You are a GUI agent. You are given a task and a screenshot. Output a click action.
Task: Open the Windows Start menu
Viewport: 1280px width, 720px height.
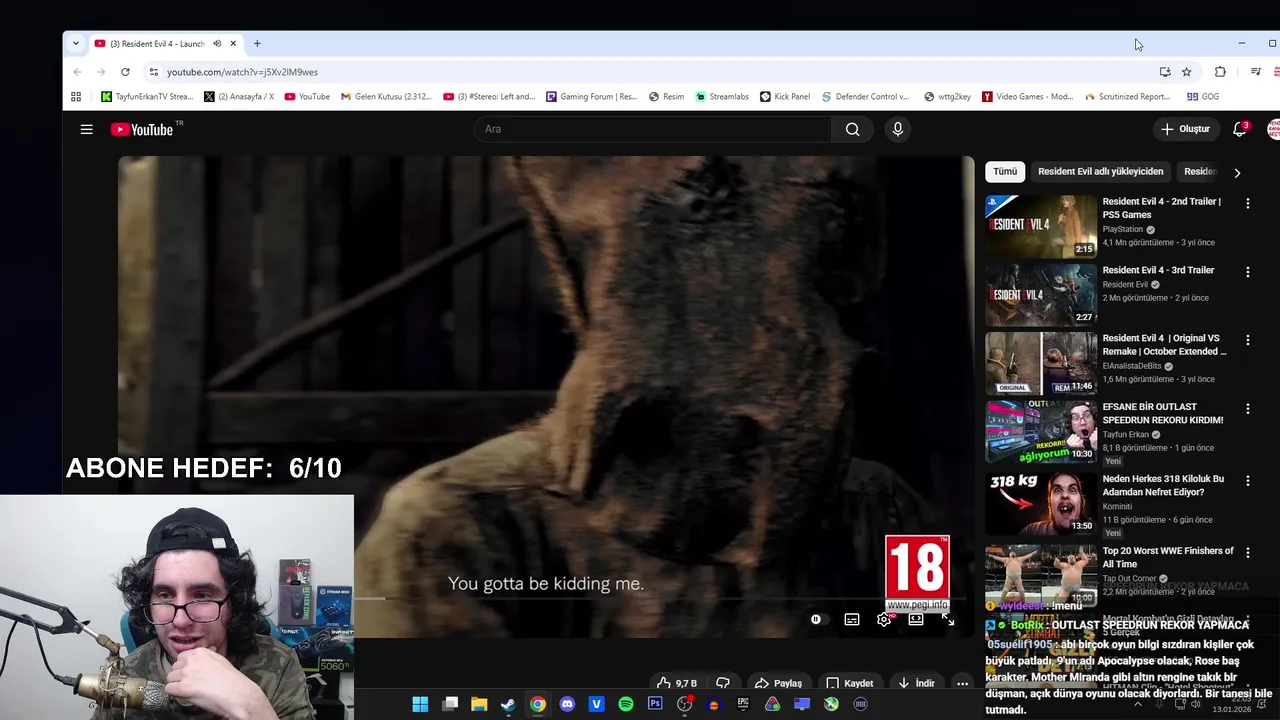pyautogui.click(x=420, y=704)
